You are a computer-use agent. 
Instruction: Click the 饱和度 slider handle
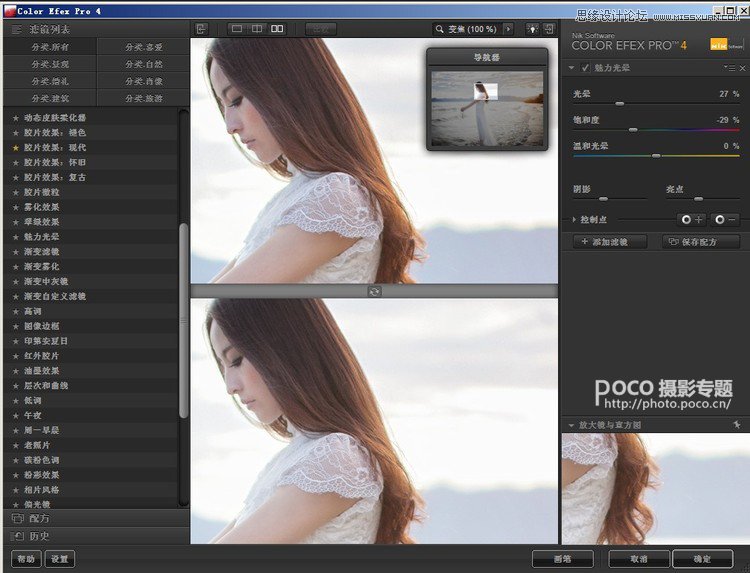[x=633, y=130]
